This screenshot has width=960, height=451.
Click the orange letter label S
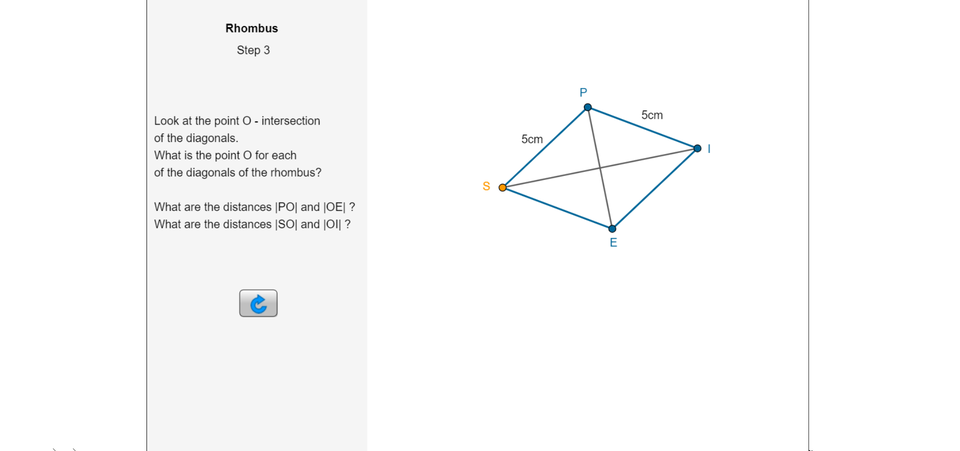(x=487, y=186)
